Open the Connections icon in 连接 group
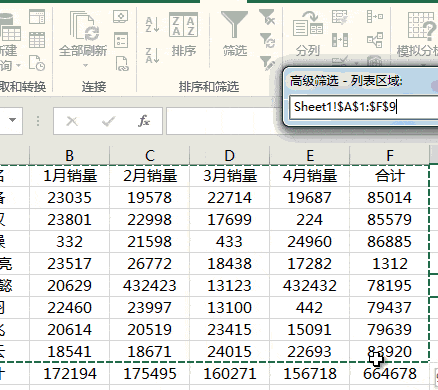Viewport: 438px width, 390px height. [121, 16]
